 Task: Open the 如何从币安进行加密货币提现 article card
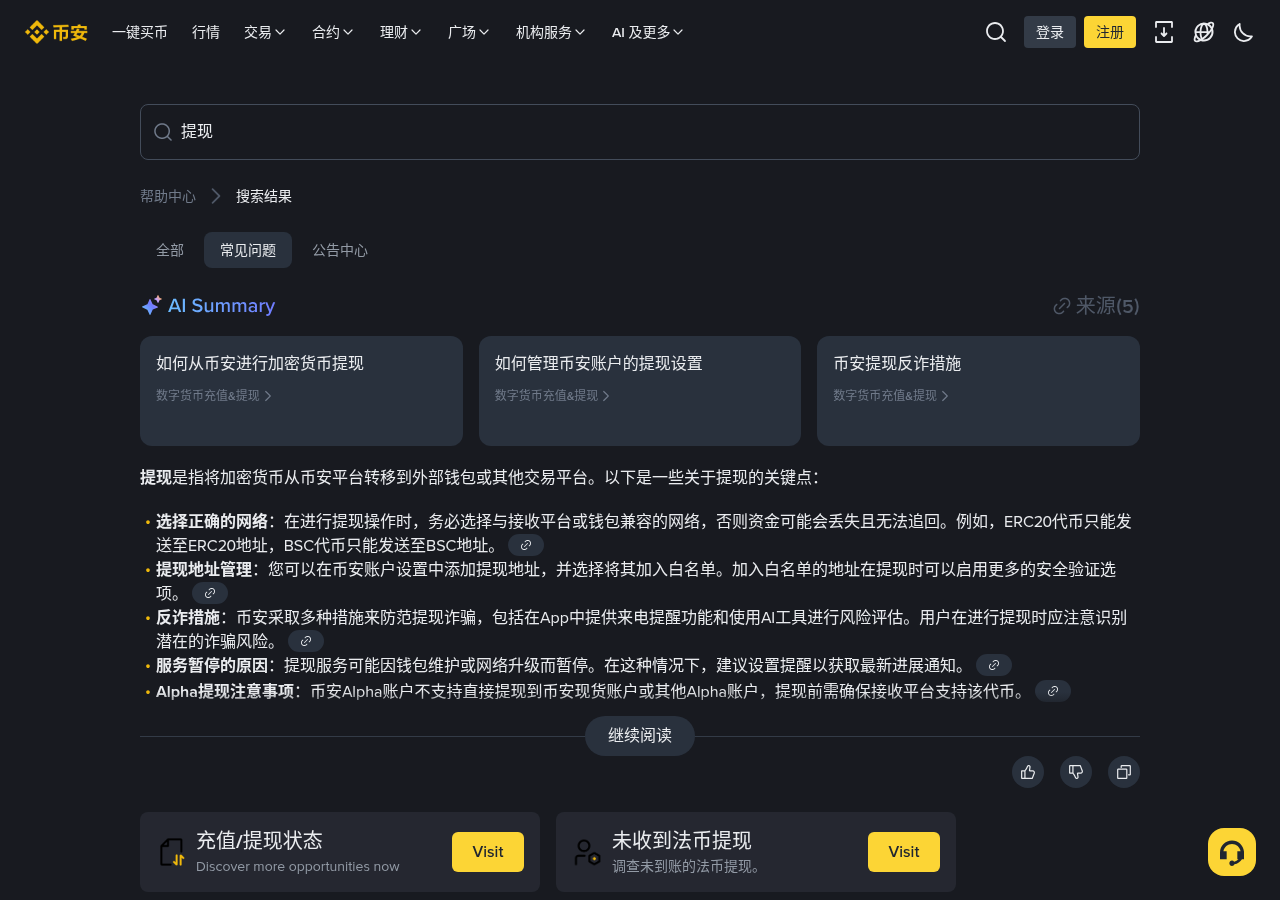click(x=301, y=391)
